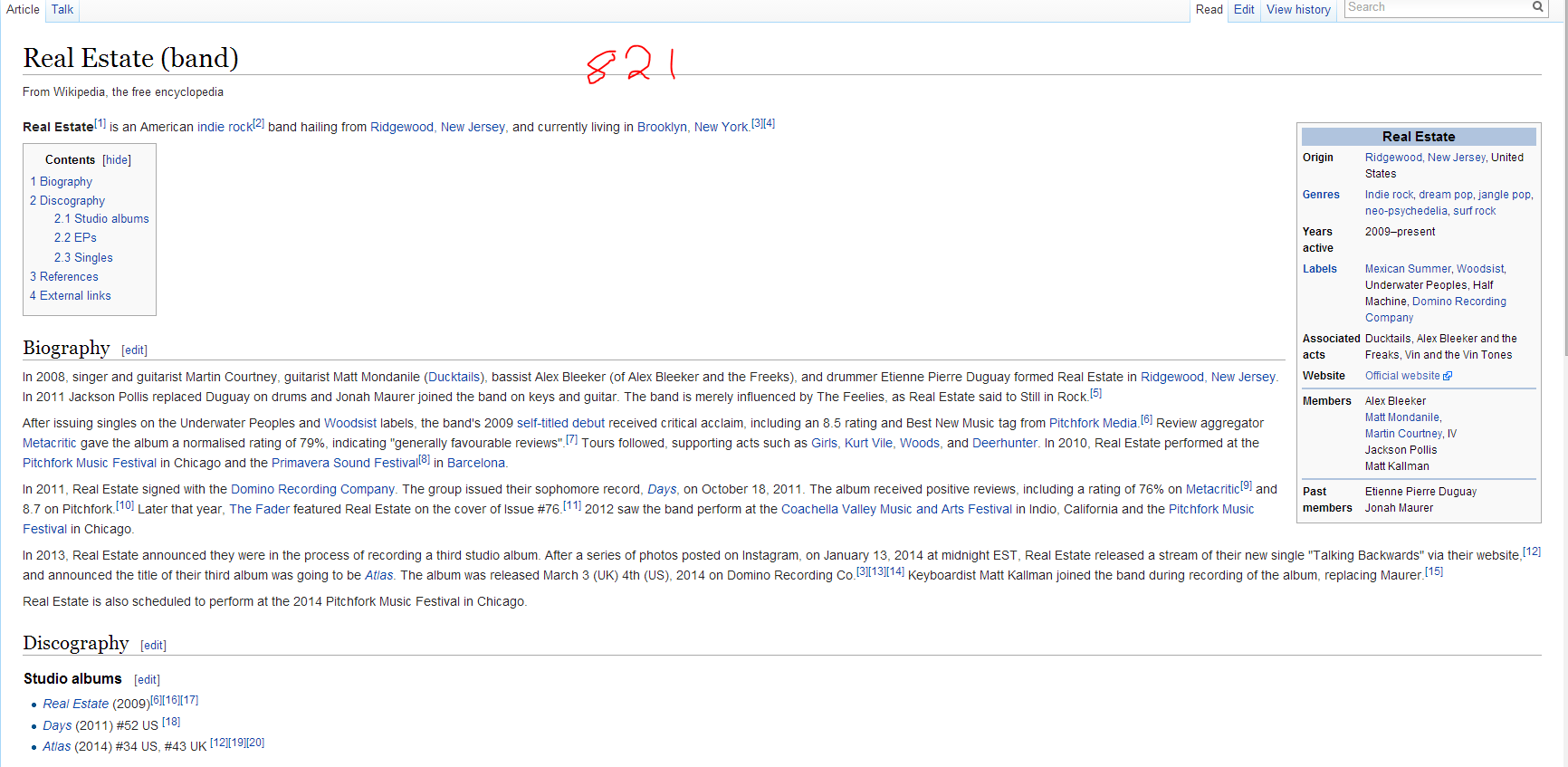Select the infobox text 2009–present
This screenshot has width=1568, height=767.
[x=1400, y=232]
